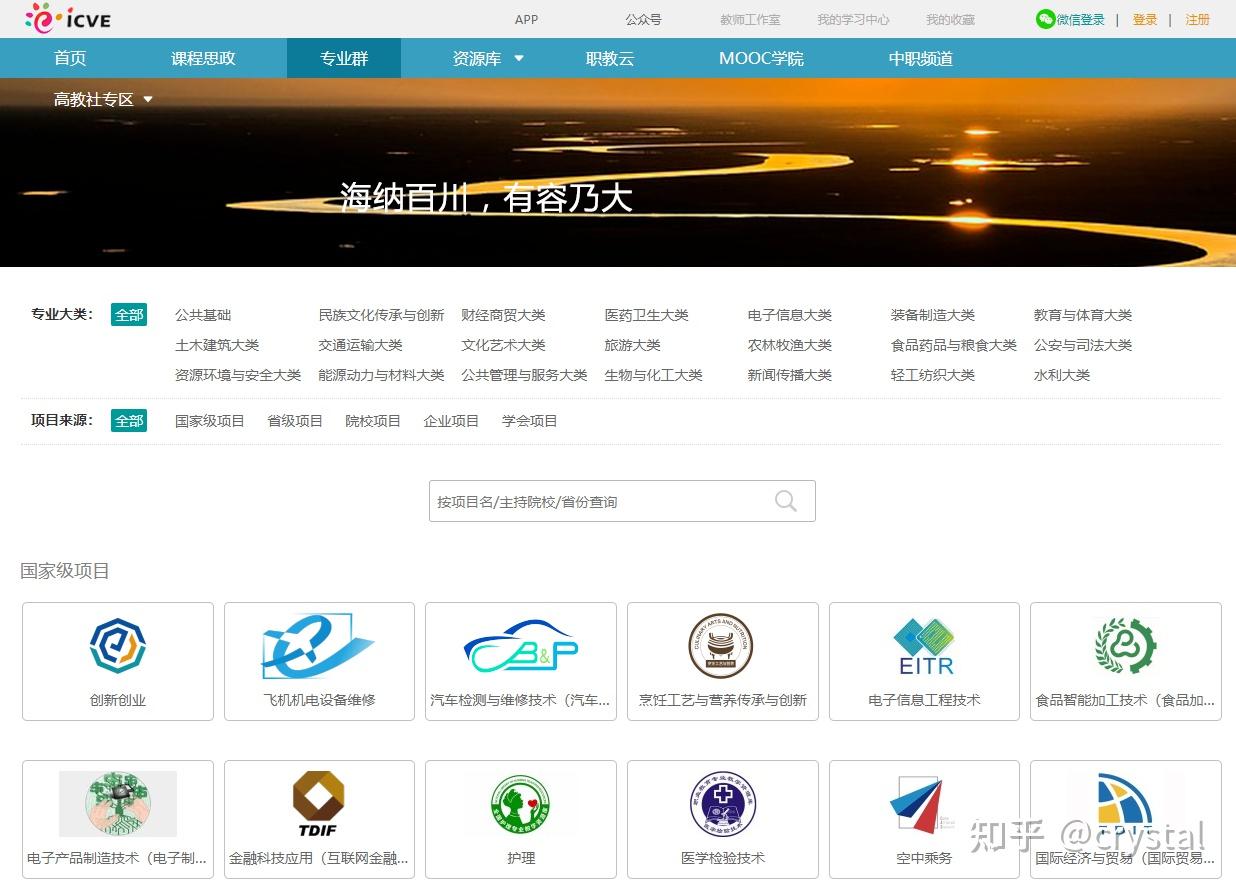The image size is (1236, 890).
Task: Open 我的收藏 favorites page
Action: coord(948,19)
